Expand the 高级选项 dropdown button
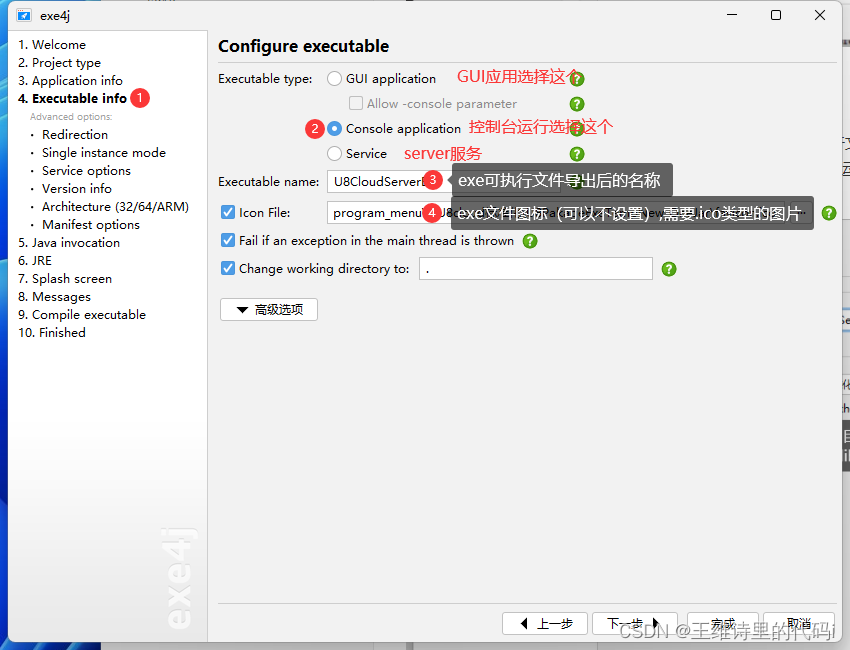This screenshot has width=850, height=650. [269, 310]
